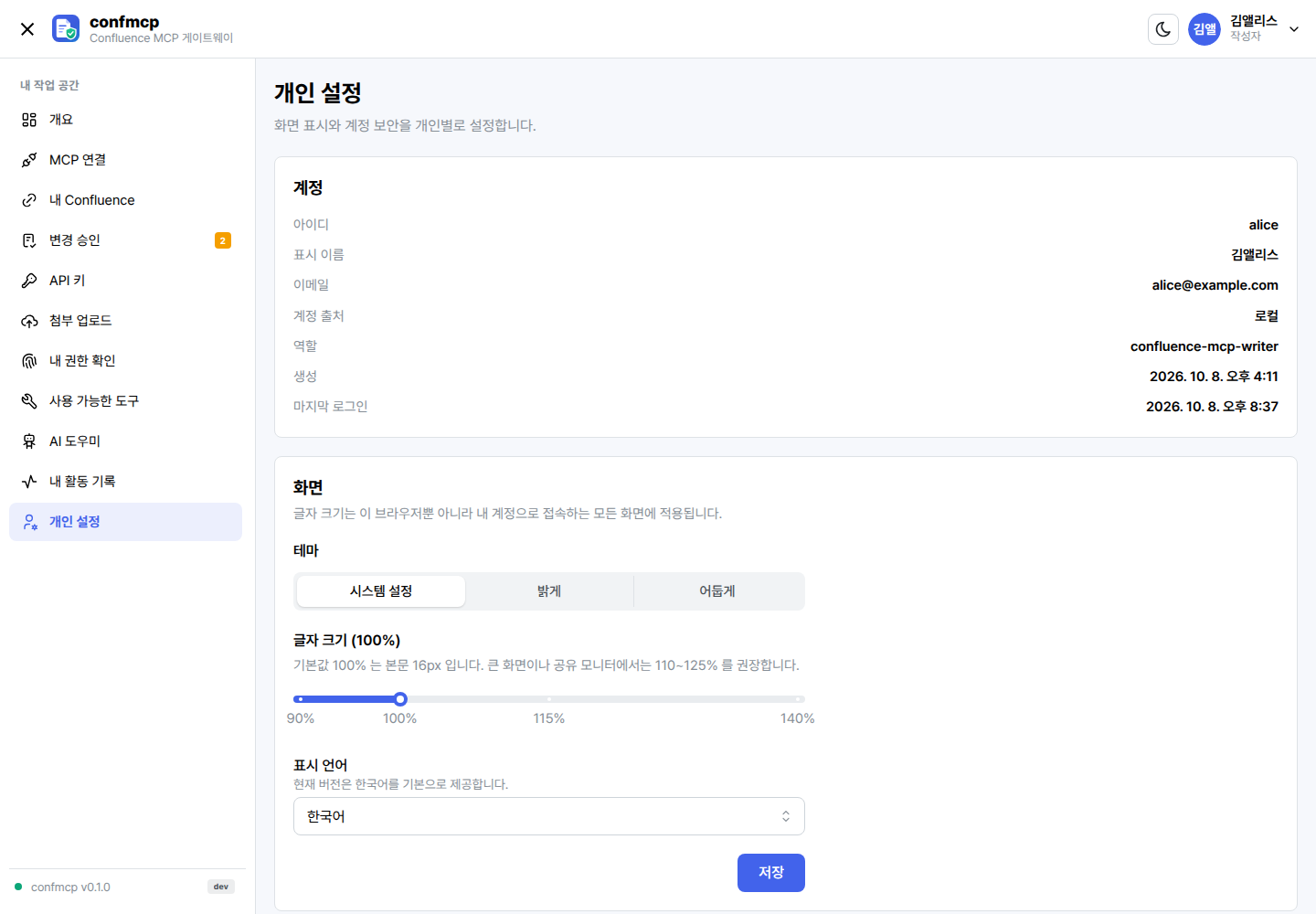
Task: Click the 저장 button
Action: tap(771, 873)
